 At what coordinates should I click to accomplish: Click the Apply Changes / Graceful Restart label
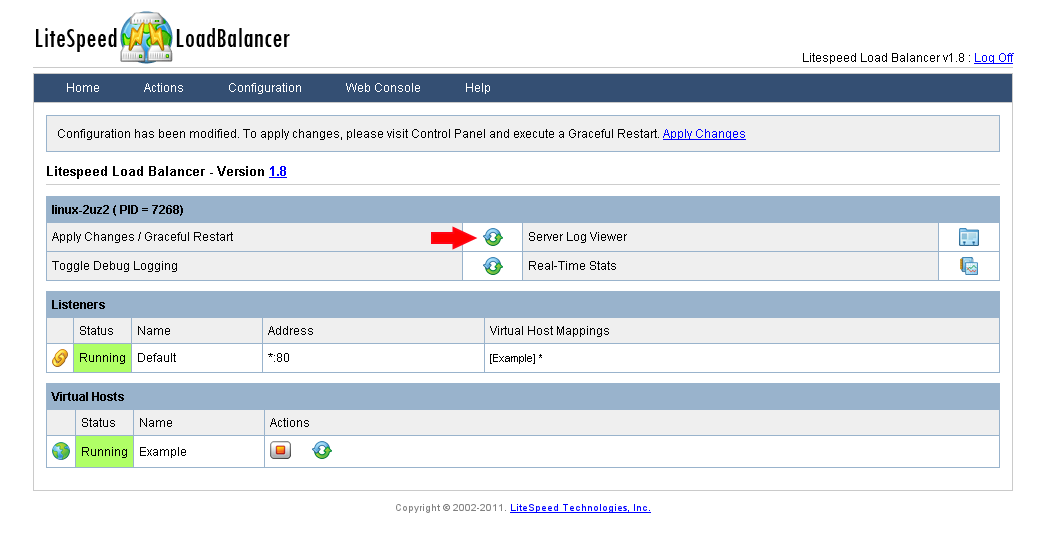(142, 236)
